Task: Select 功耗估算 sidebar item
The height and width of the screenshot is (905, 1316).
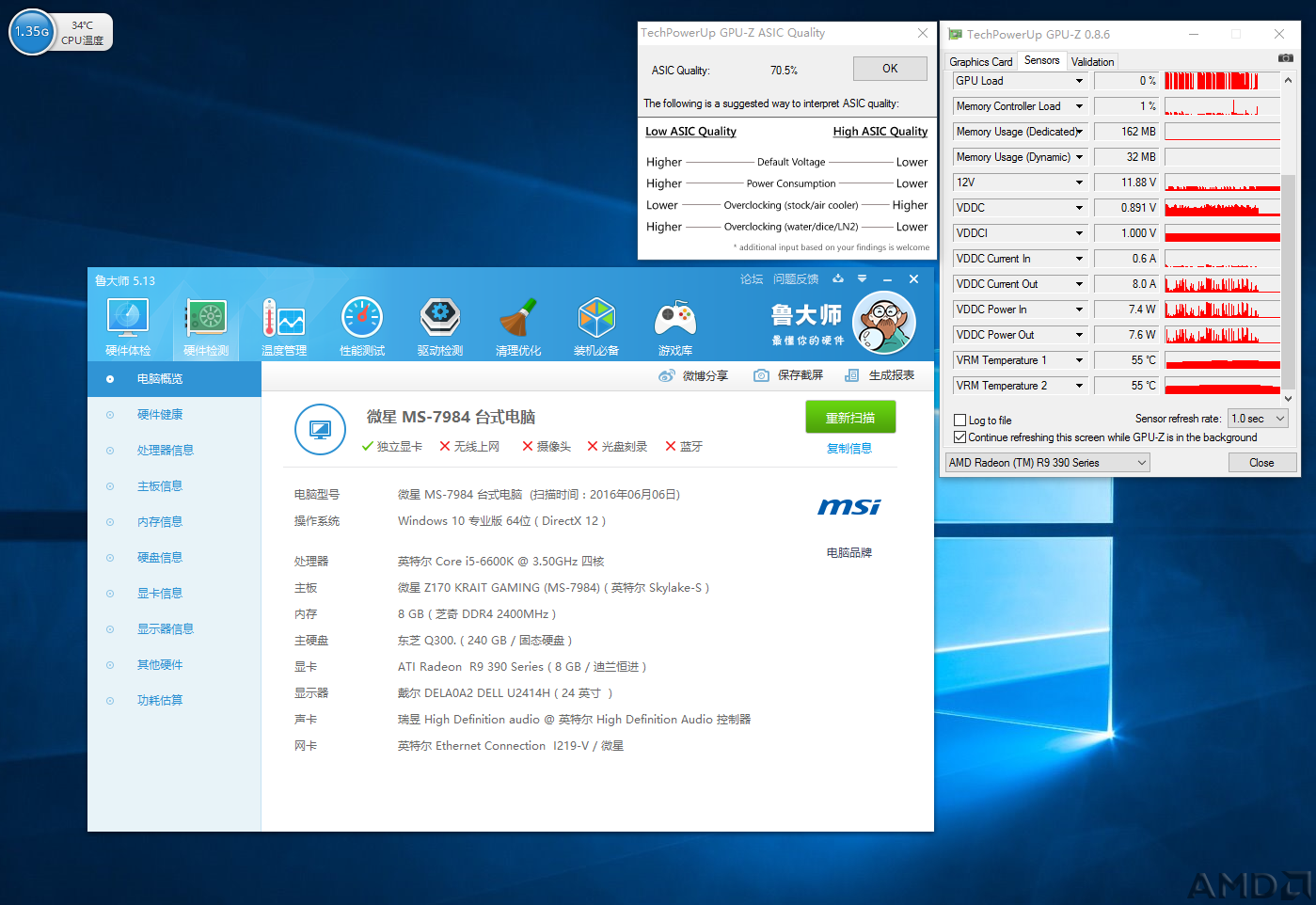Action: pyautogui.click(x=174, y=701)
